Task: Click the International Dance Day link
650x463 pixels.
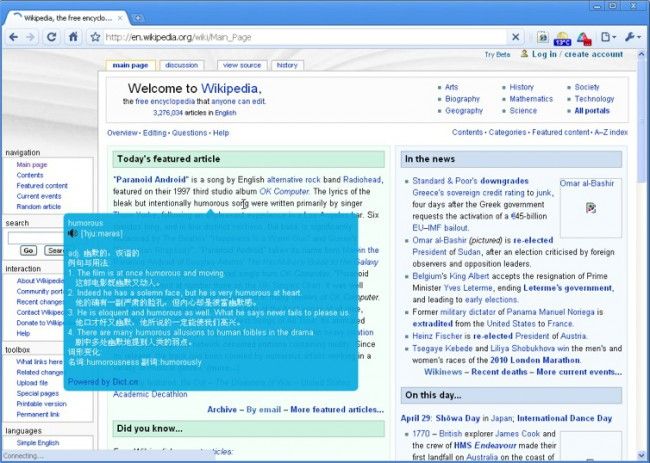Action: coord(564,418)
